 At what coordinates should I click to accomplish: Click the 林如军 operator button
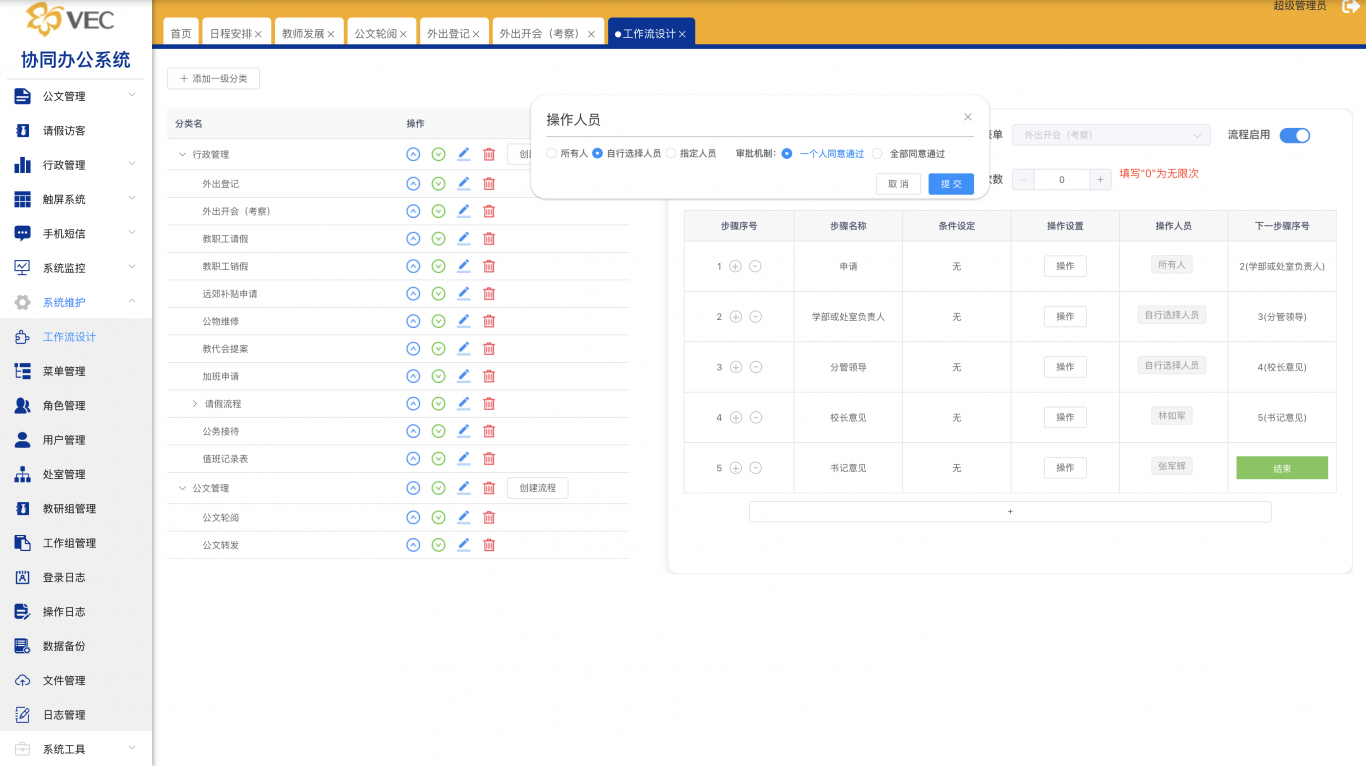1171,415
